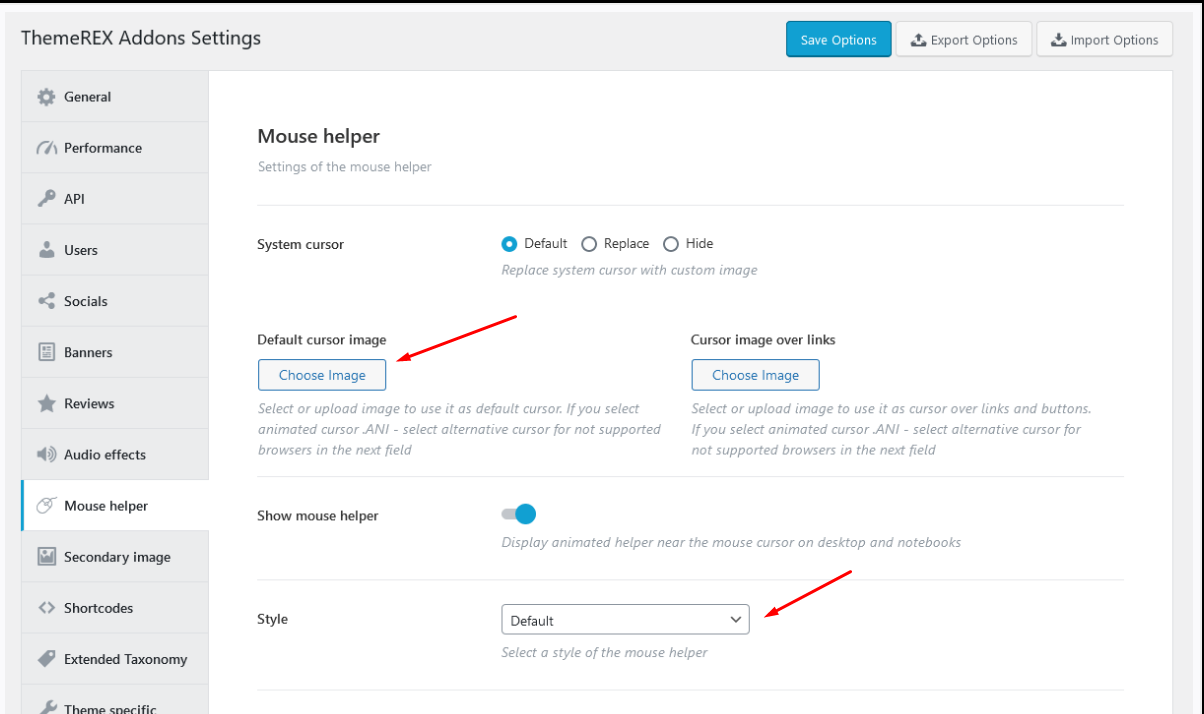The height and width of the screenshot is (714, 1204).
Task: Click the General gear icon
Action: pos(46,97)
